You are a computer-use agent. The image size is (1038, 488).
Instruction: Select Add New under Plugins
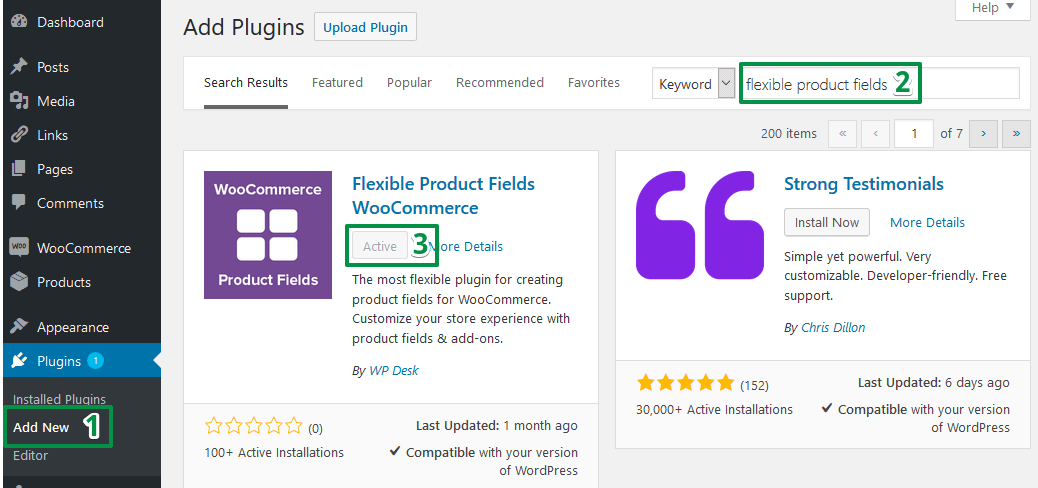point(41,427)
